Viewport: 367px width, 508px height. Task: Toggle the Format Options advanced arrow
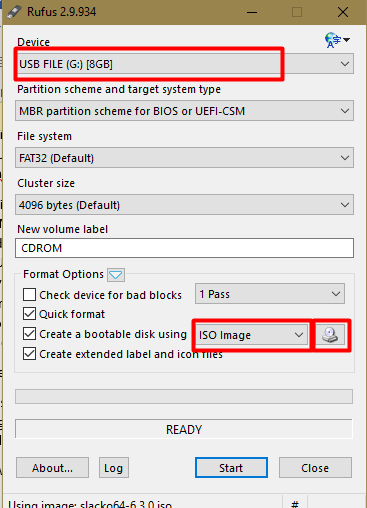point(116,275)
